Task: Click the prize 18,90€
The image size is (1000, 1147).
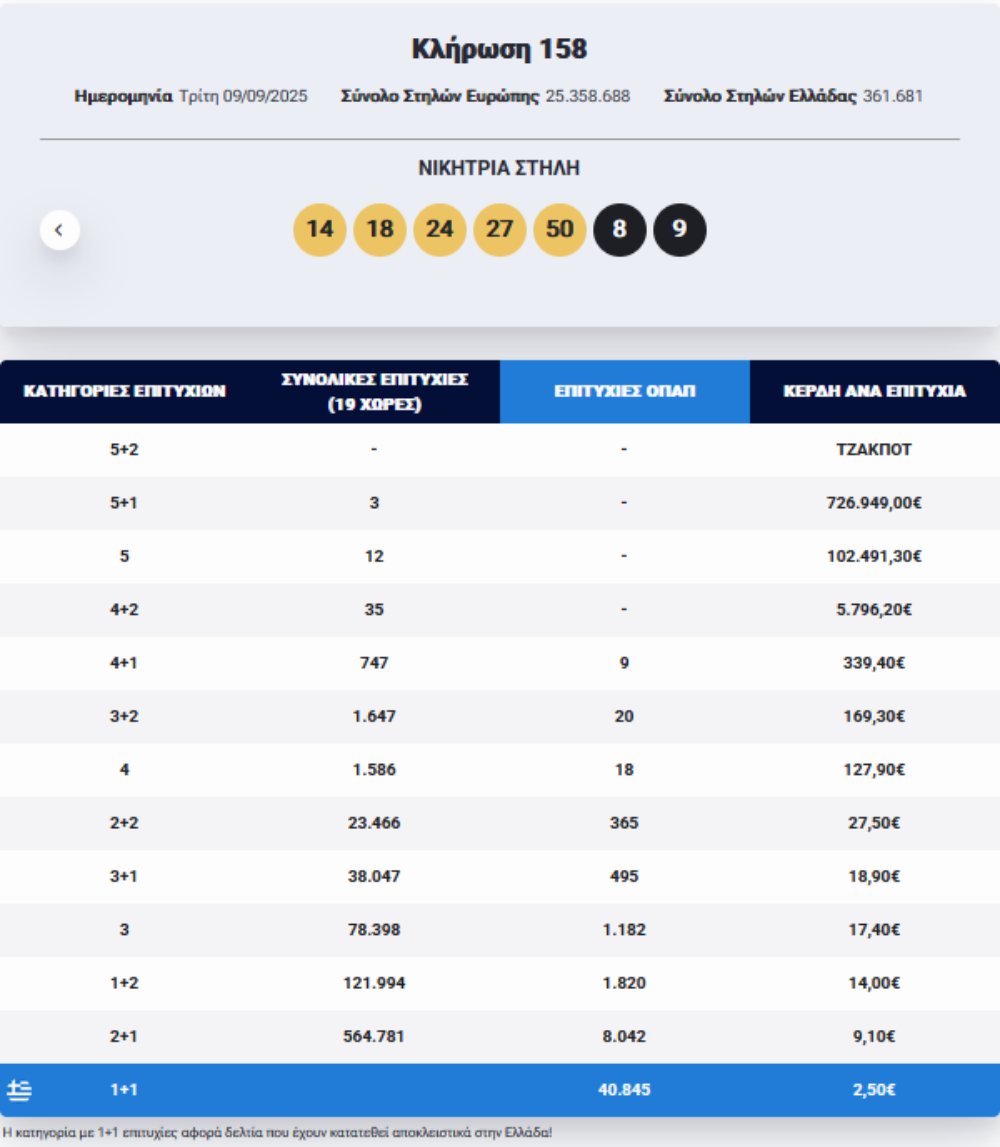Action: 874,877
